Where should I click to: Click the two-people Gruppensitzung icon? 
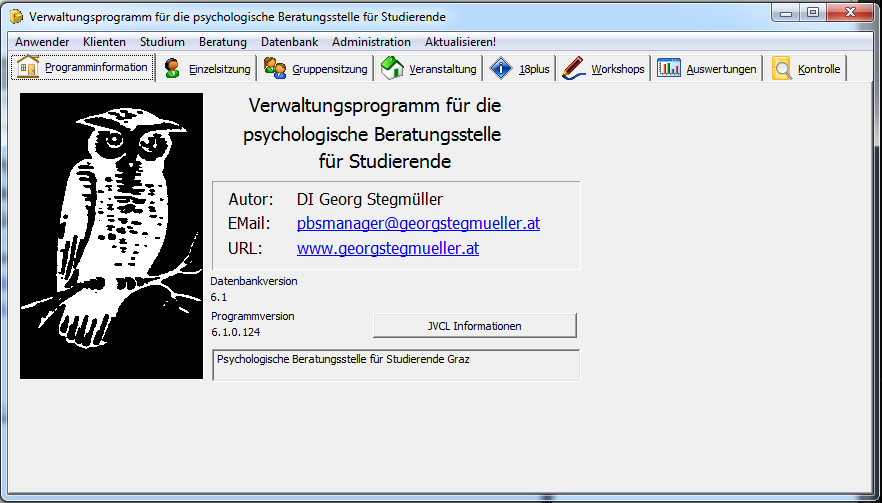(275, 68)
